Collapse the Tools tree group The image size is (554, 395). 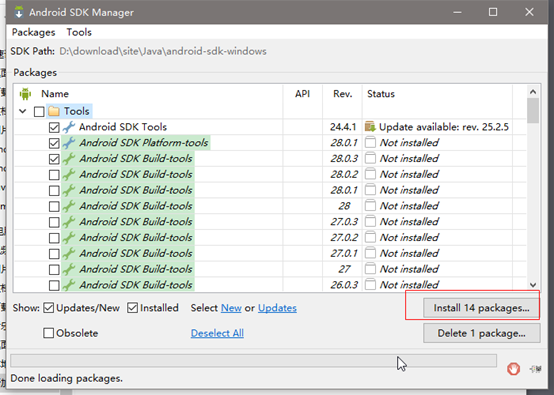[23, 111]
